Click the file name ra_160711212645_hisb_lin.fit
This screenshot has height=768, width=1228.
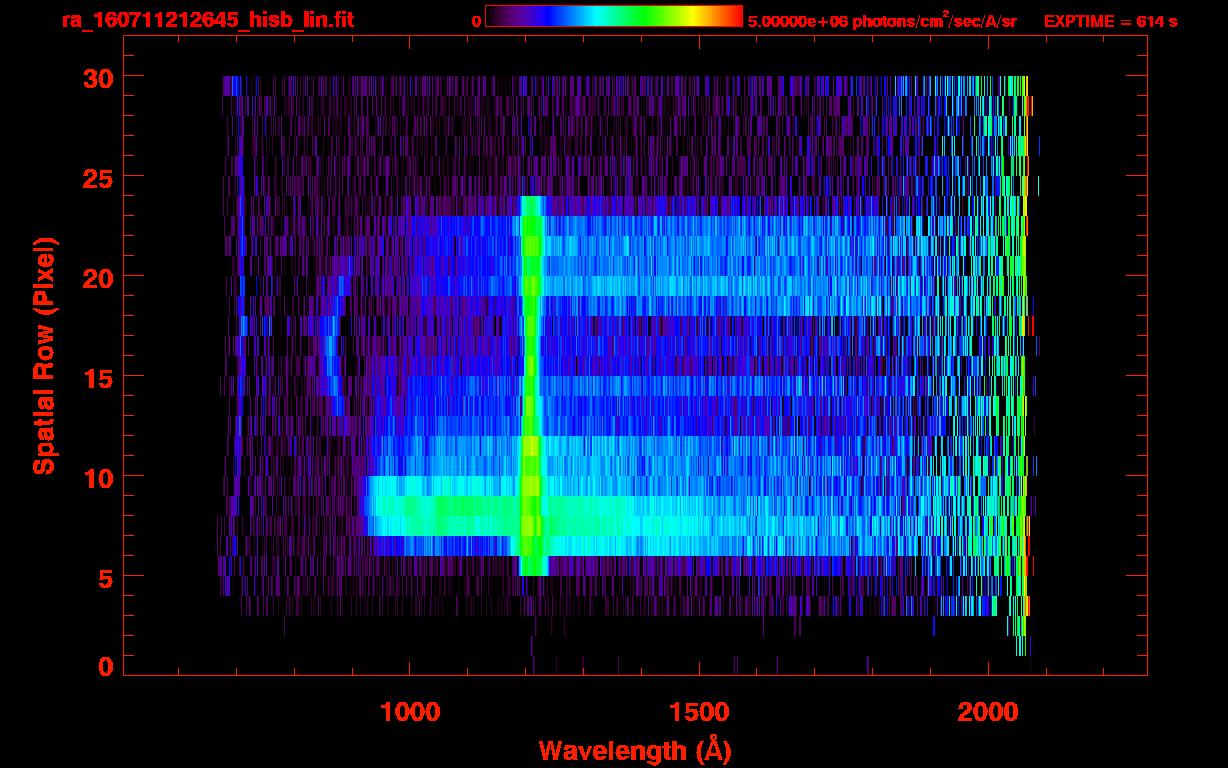click(x=207, y=20)
